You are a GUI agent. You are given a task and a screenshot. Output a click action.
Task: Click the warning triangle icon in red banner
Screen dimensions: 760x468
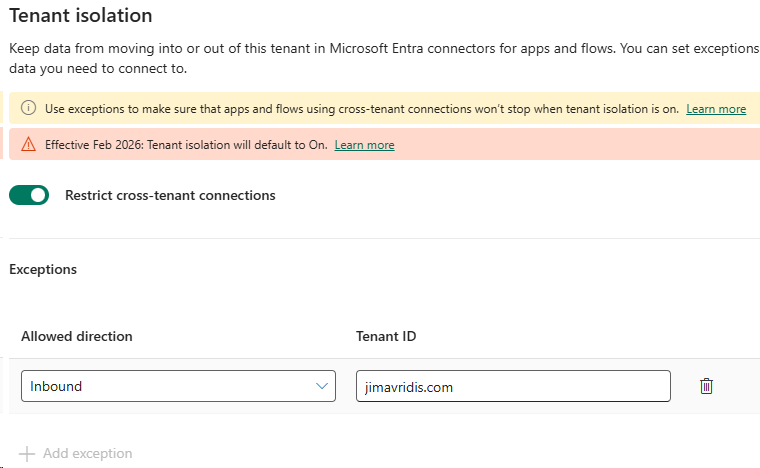tap(28, 144)
